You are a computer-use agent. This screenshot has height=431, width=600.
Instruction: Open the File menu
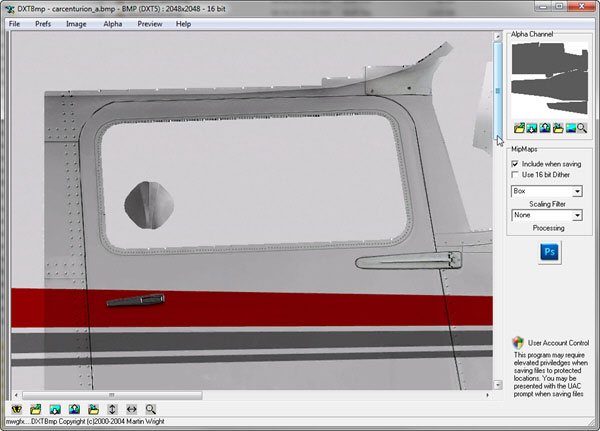click(x=14, y=23)
